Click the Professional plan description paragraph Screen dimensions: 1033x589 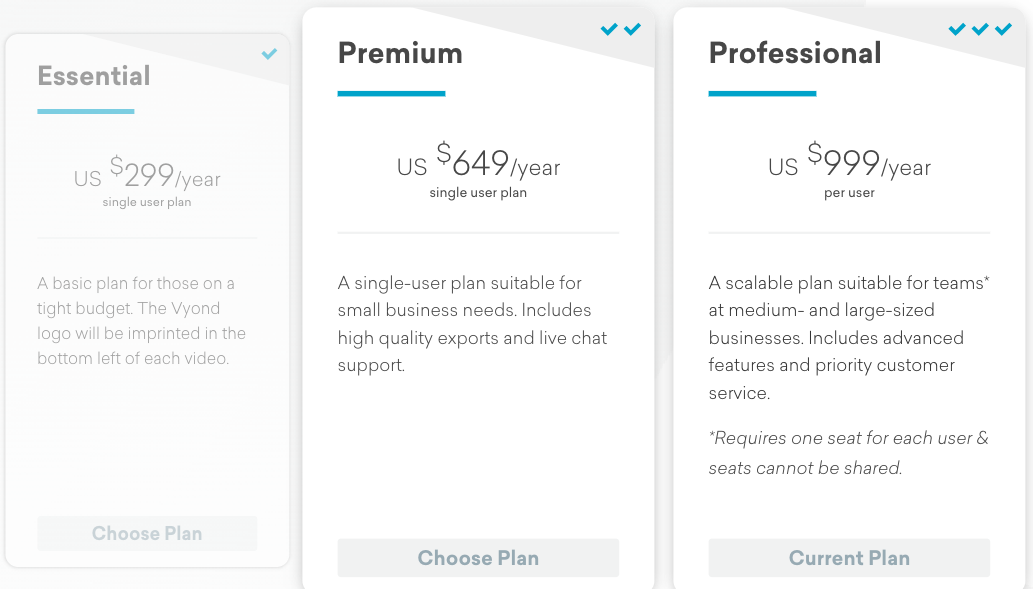click(849, 338)
